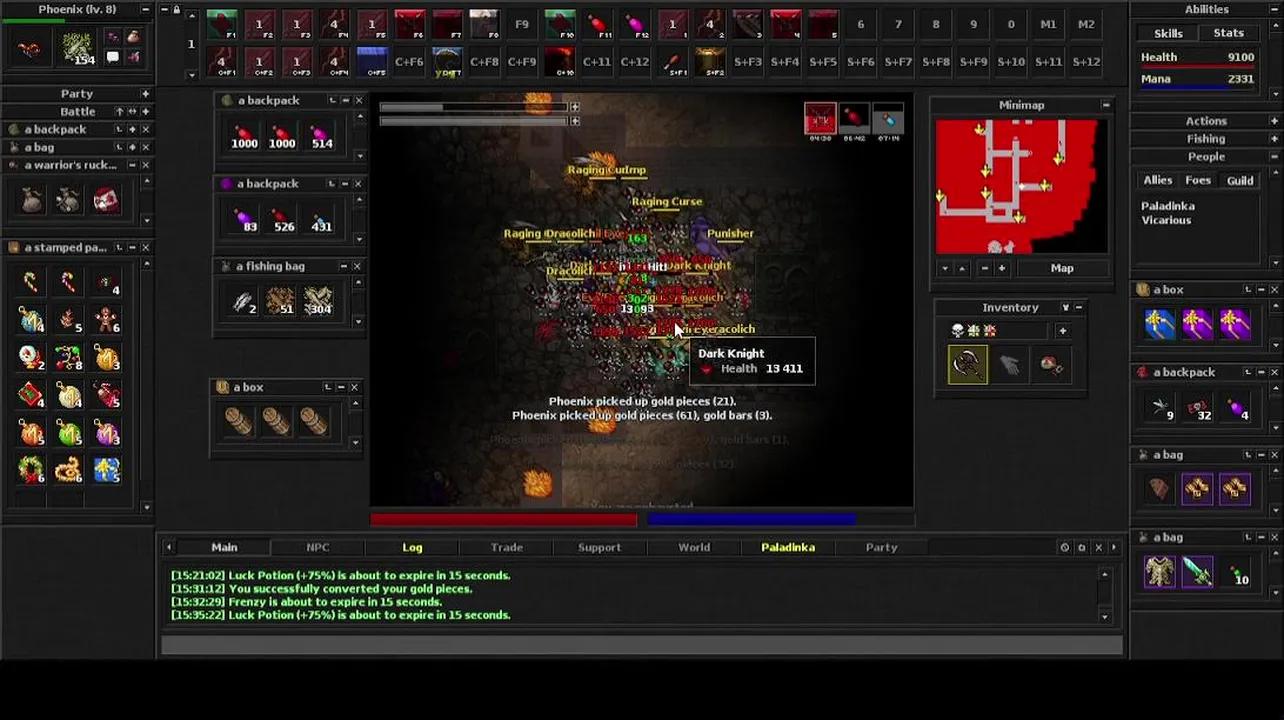Zoom in minimap with plus button
The height and width of the screenshot is (720, 1284).
(1001, 268)
